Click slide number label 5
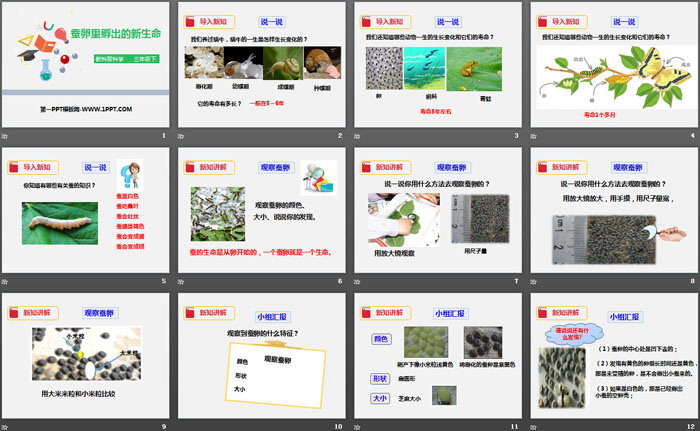This screenshot has height=431, width=700. 164,281
